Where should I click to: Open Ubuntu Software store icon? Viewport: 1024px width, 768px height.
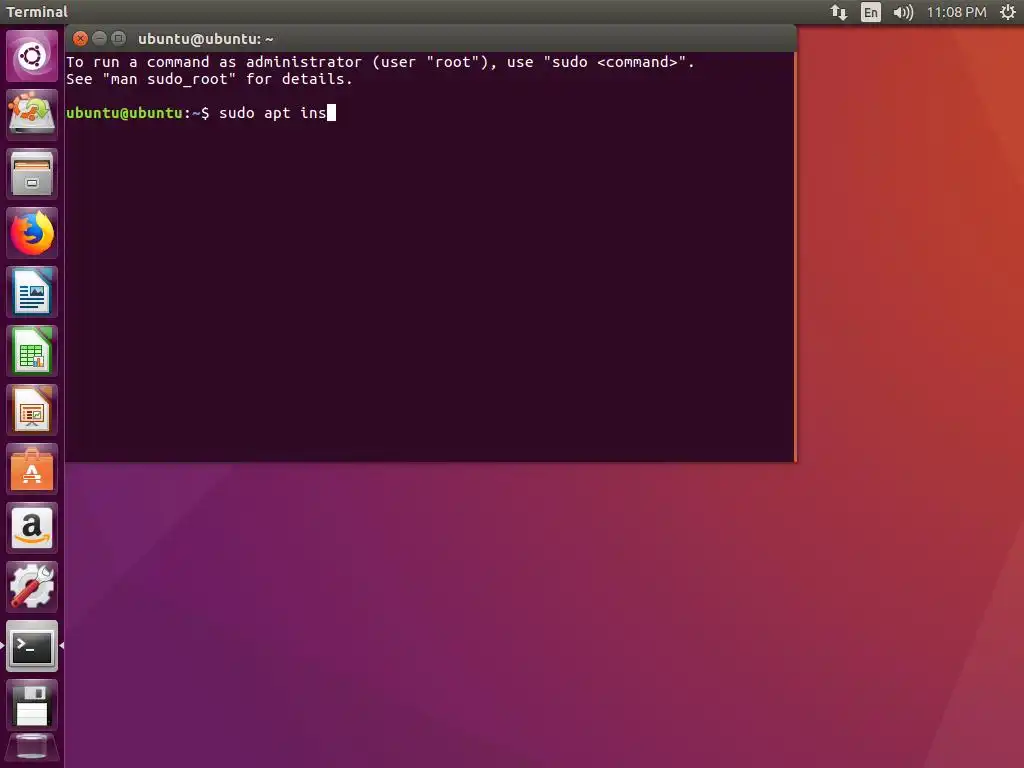pyautogui.click(x=31, y=469)
